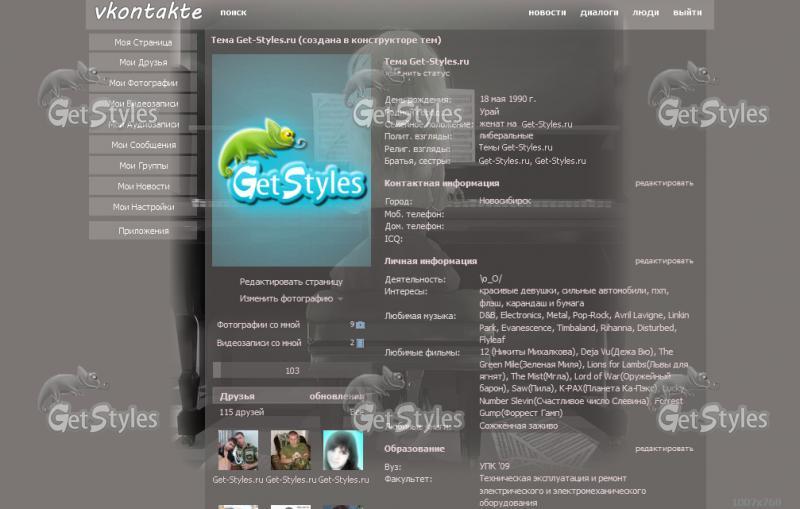The height and width of the screenshot is (509, 800).
Task: Open photos with me camera icon
Action: (360, 325)
